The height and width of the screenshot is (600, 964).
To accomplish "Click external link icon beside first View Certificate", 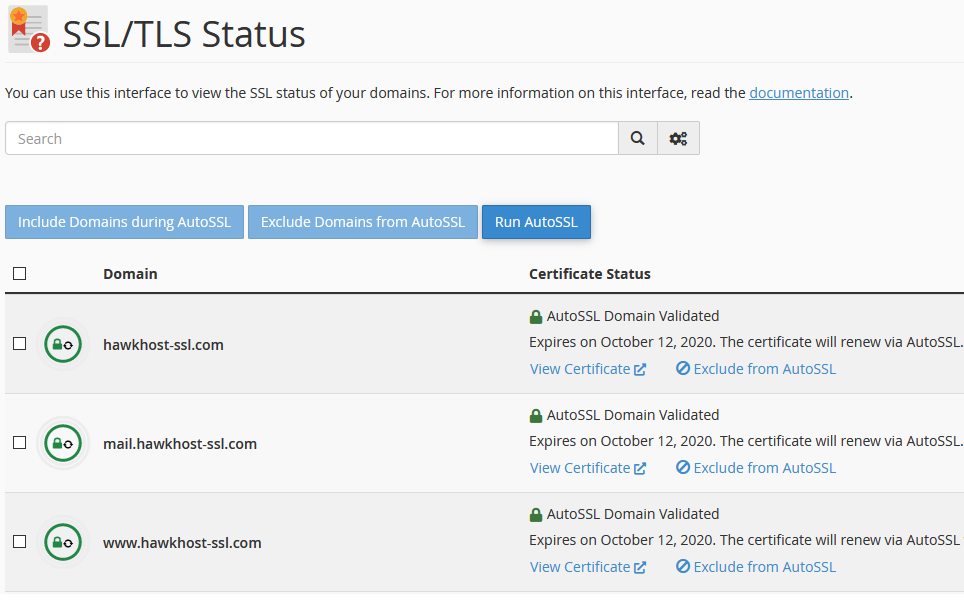I will point(641,368).
